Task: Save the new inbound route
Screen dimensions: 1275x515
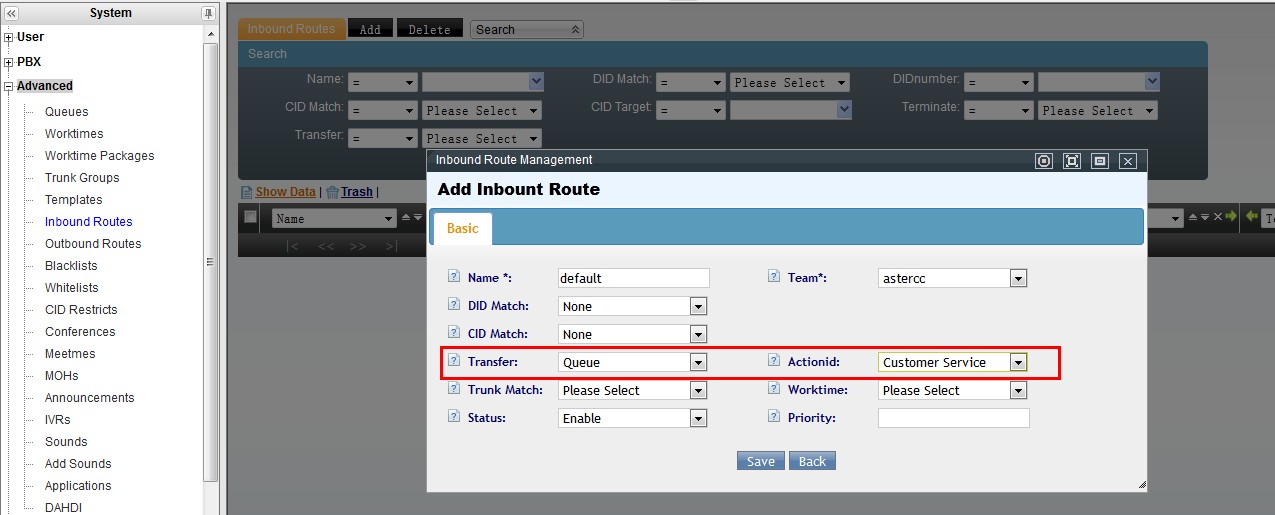Action: pyautogui.click(x=760, y=461)
